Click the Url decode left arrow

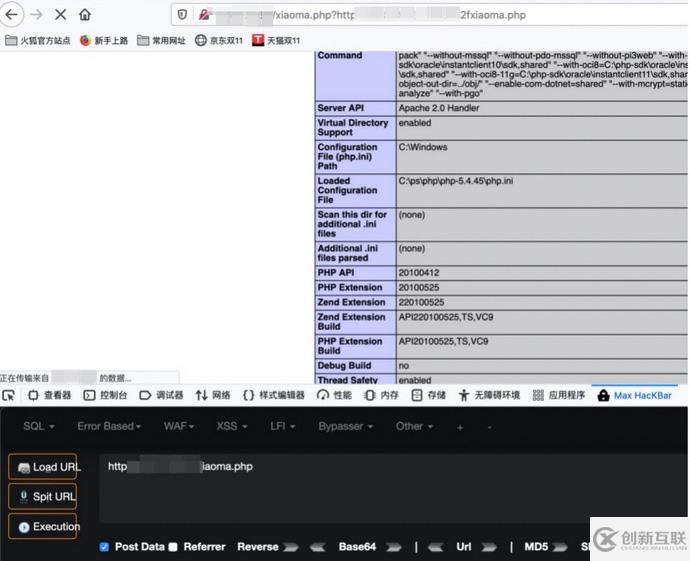click(436, 547)
